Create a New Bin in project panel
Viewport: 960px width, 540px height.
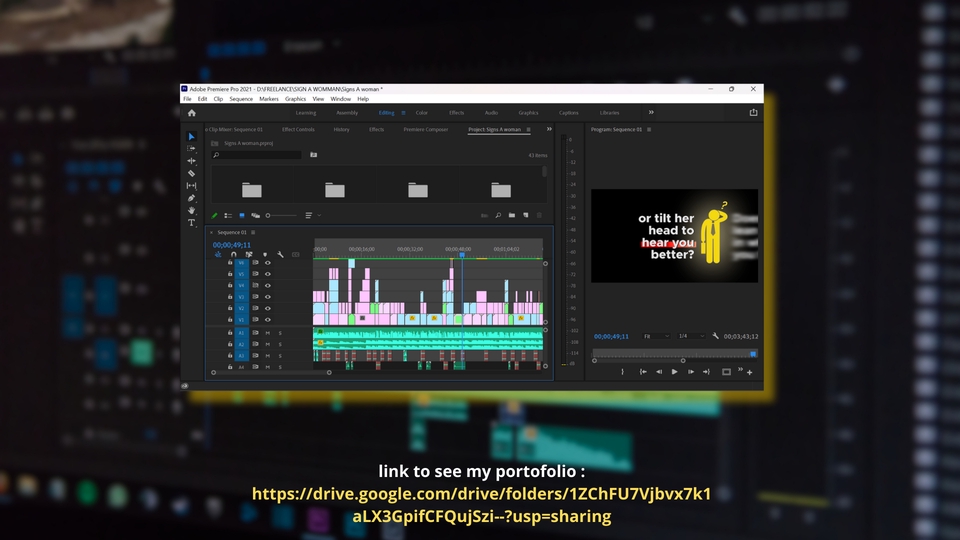point(512,216)
